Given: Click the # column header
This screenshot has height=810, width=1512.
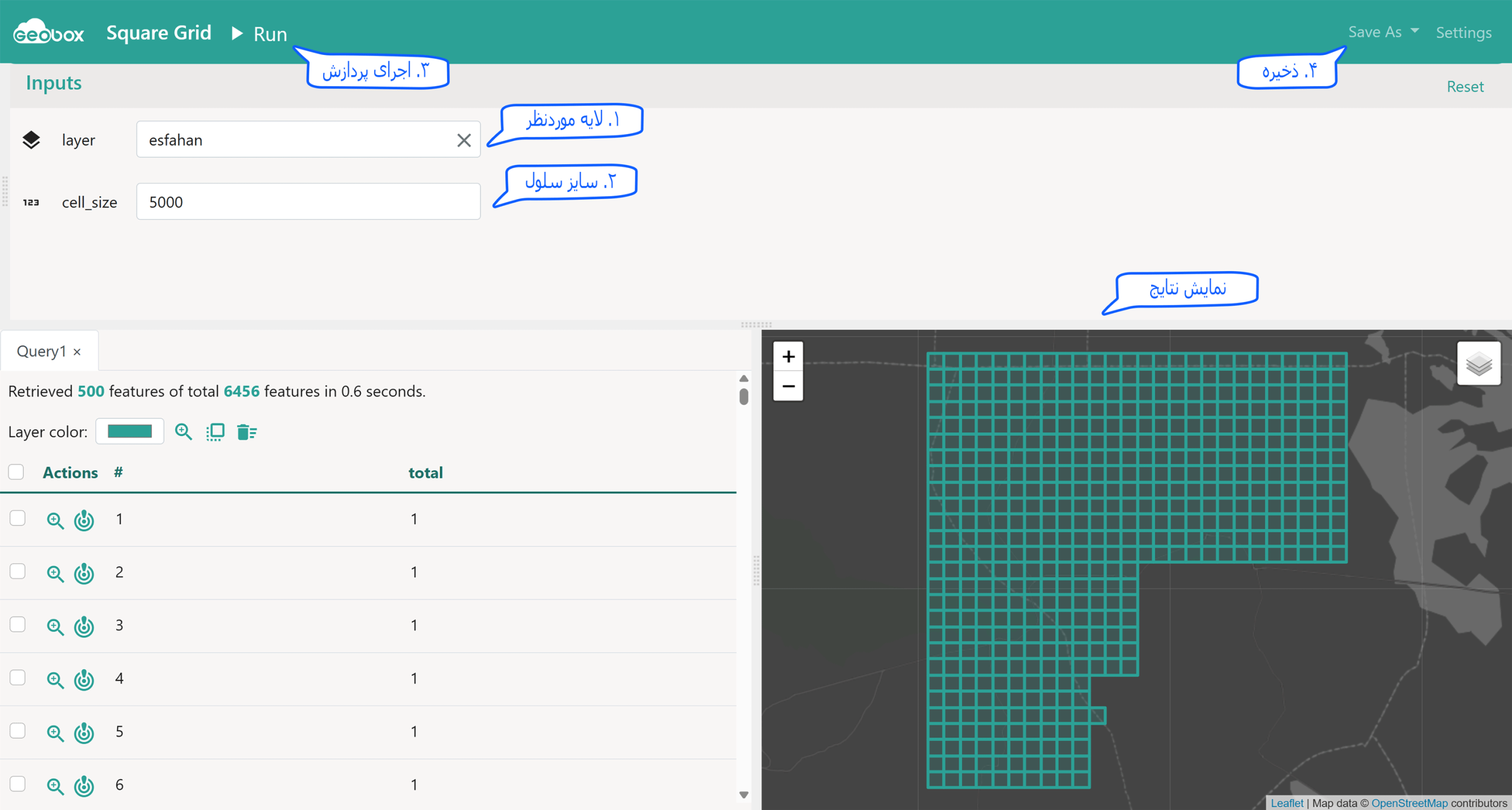Looking at the screenshot, I should coord(119,472).
